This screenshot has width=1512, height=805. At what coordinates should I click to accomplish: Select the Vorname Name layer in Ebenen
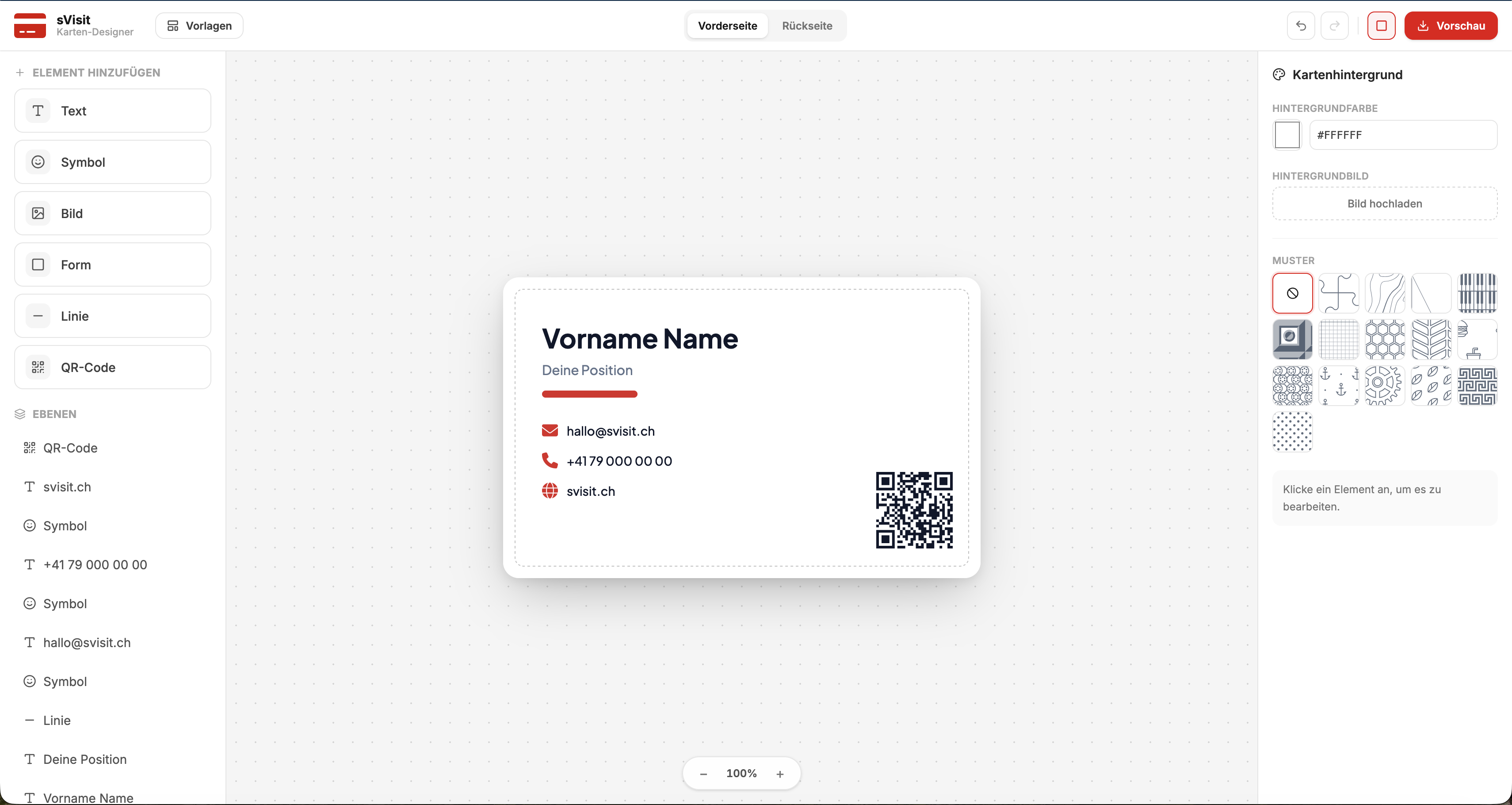(113, 797)
